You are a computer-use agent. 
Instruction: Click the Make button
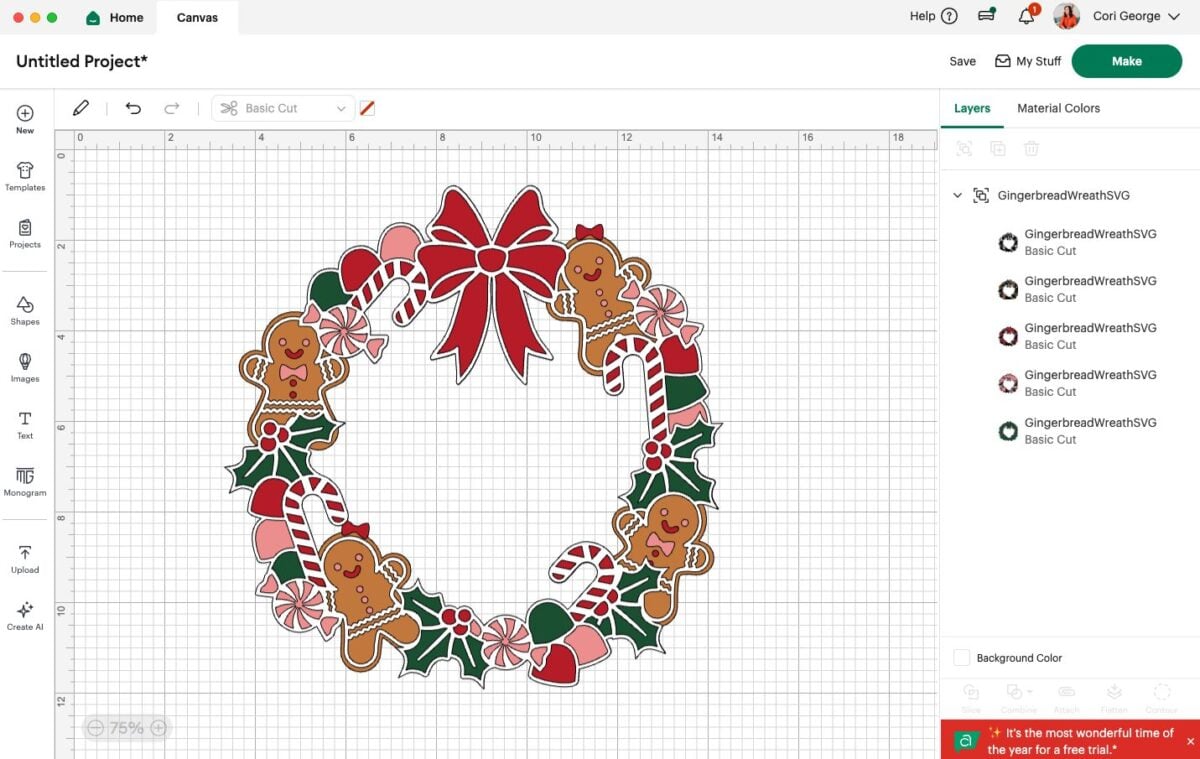pyautogui.click(x=1126, y=61)
